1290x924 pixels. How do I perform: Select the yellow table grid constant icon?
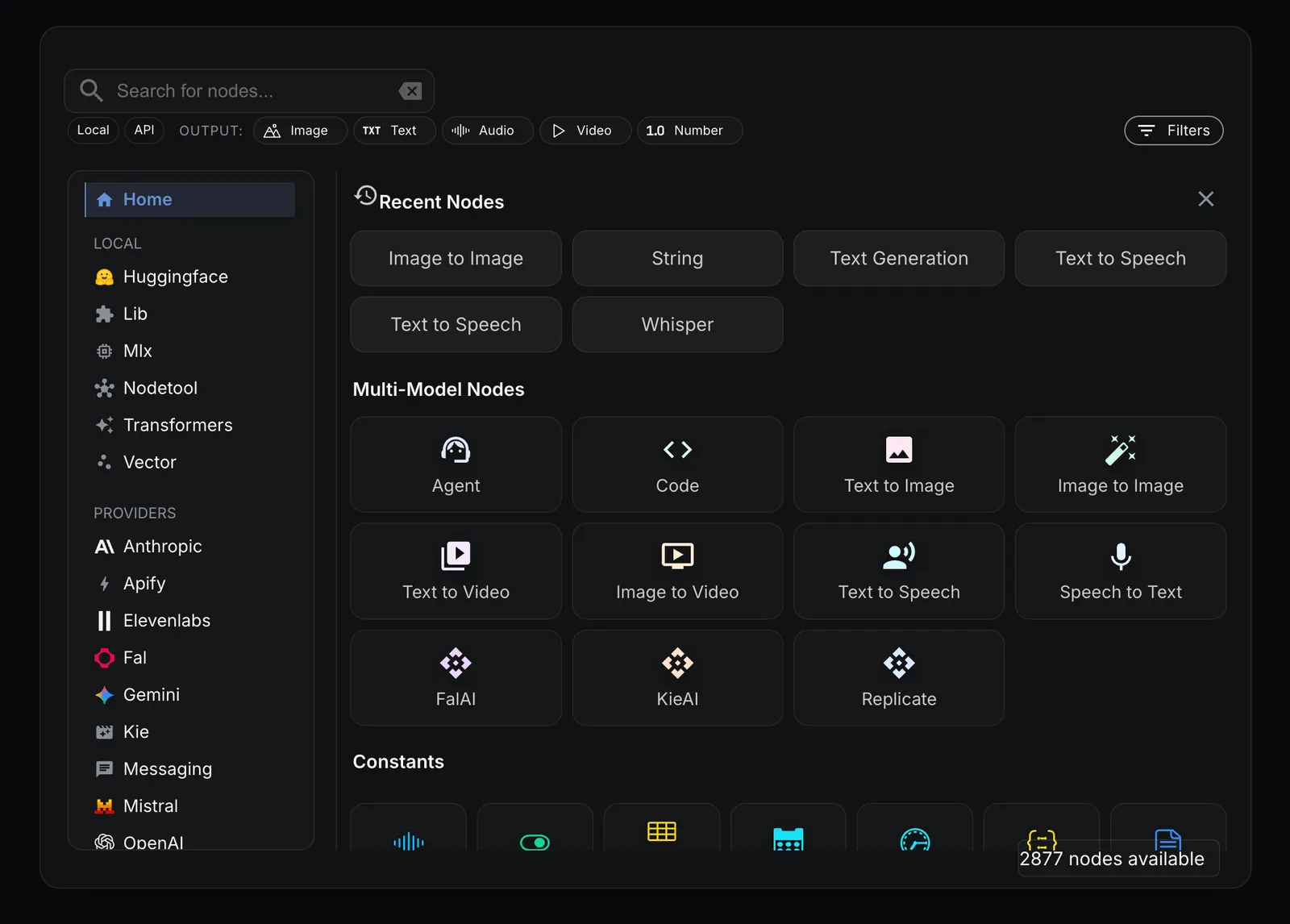[x=662, y=831]
